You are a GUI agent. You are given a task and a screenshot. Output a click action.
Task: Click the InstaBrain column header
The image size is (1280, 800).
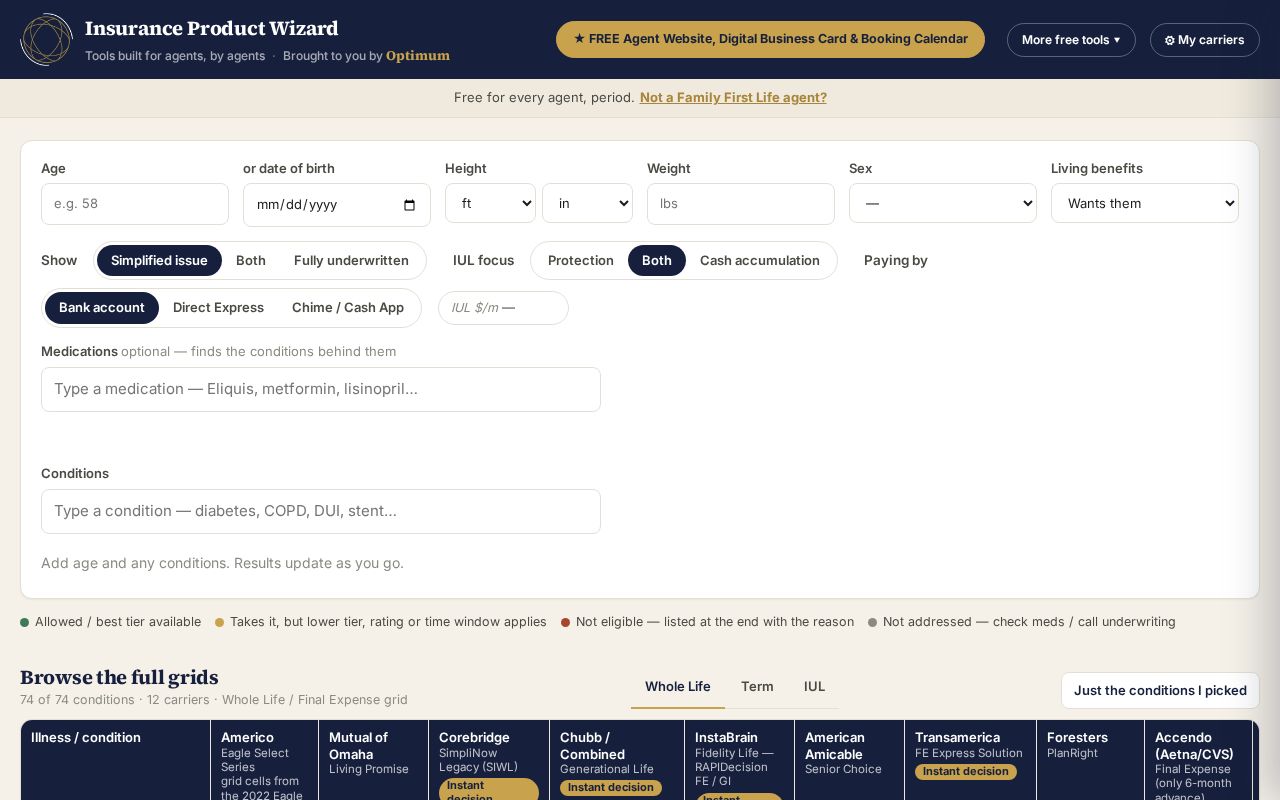[x=739, y=760]
